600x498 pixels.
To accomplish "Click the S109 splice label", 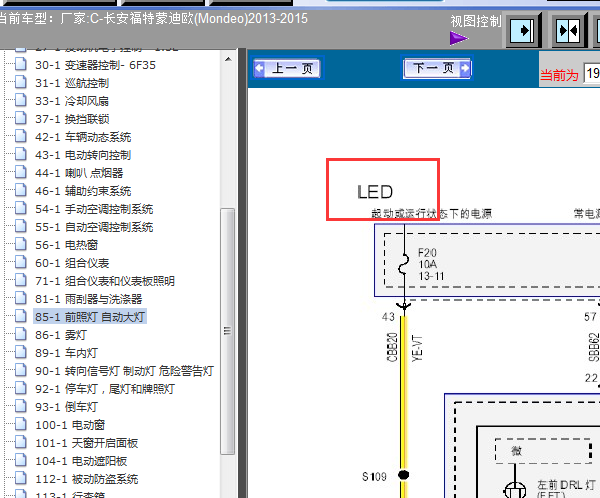I will 374,477.
